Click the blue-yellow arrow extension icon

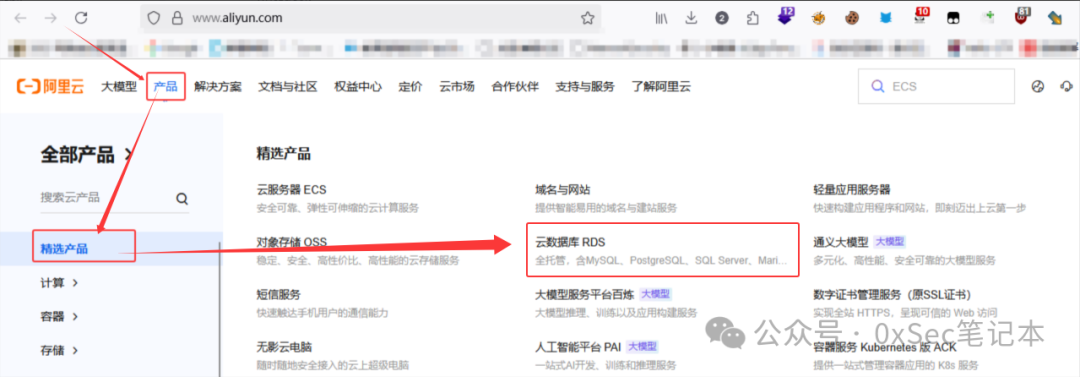coord(1055,19)
